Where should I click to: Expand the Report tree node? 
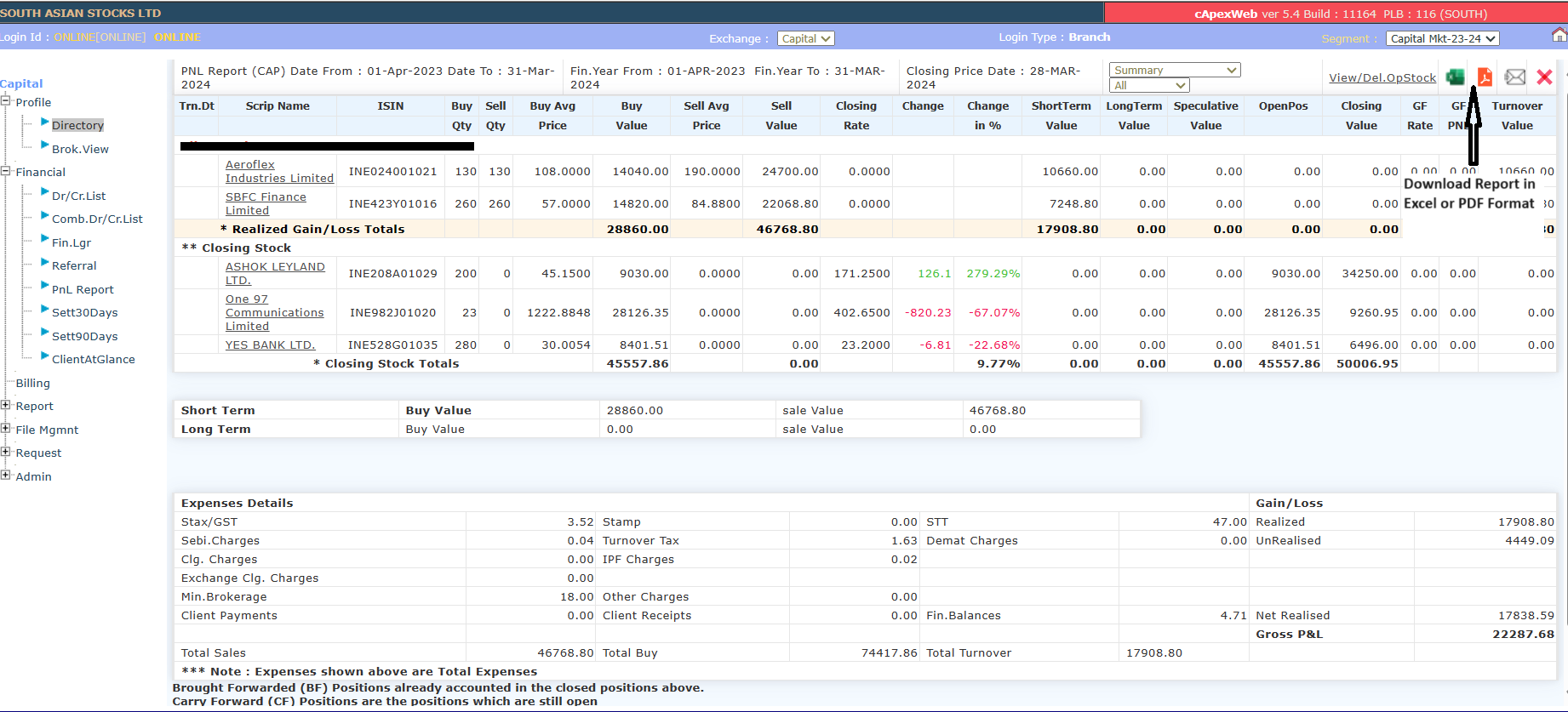[6, 405]
